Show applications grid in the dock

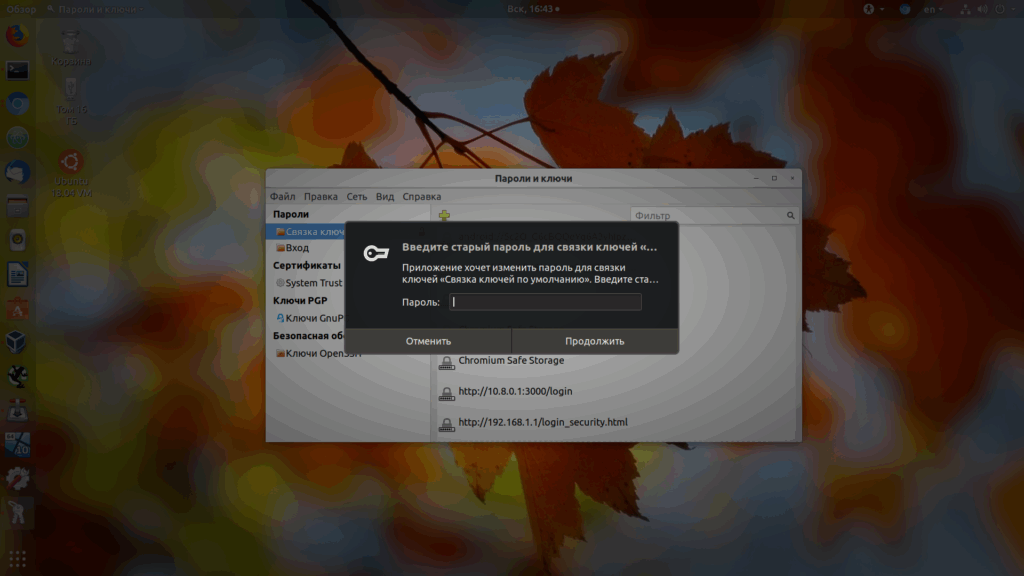pos(18,559)
